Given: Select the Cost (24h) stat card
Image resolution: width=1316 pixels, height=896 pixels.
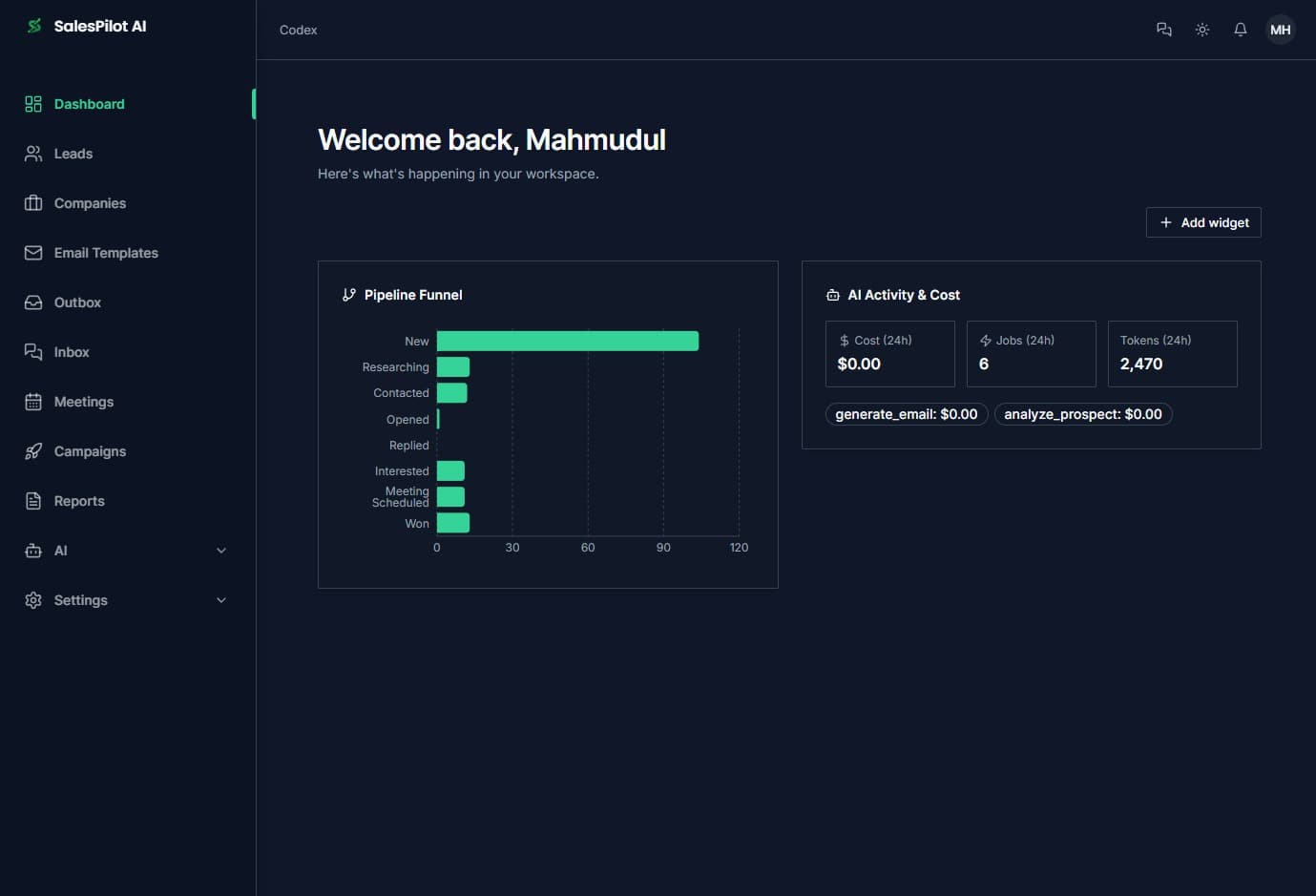Looking at the screenshot, I should tap(890, 354).
